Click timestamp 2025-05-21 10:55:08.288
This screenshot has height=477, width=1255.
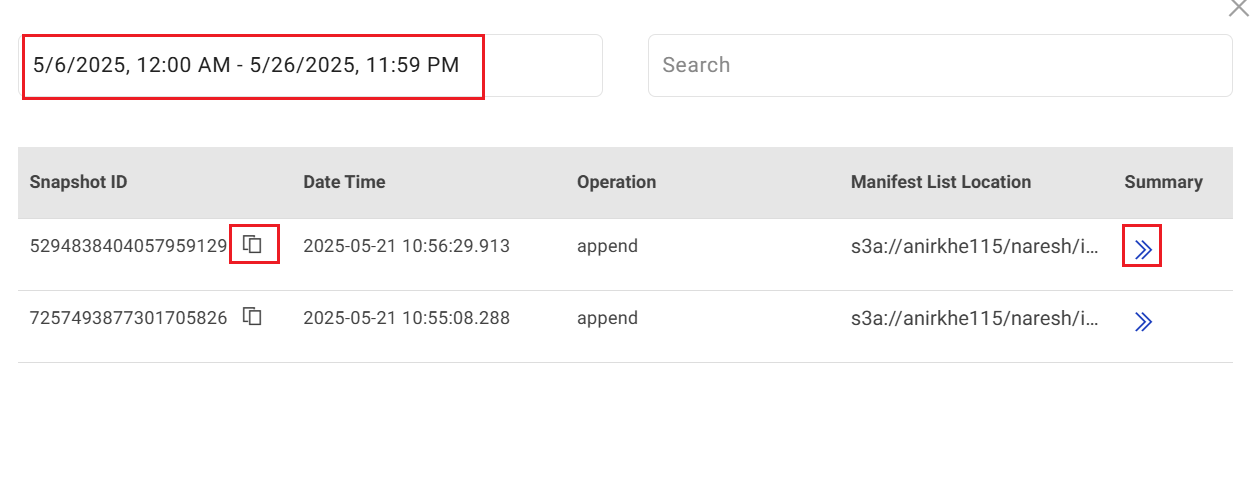pyautogui.click(x=406, y=319)
